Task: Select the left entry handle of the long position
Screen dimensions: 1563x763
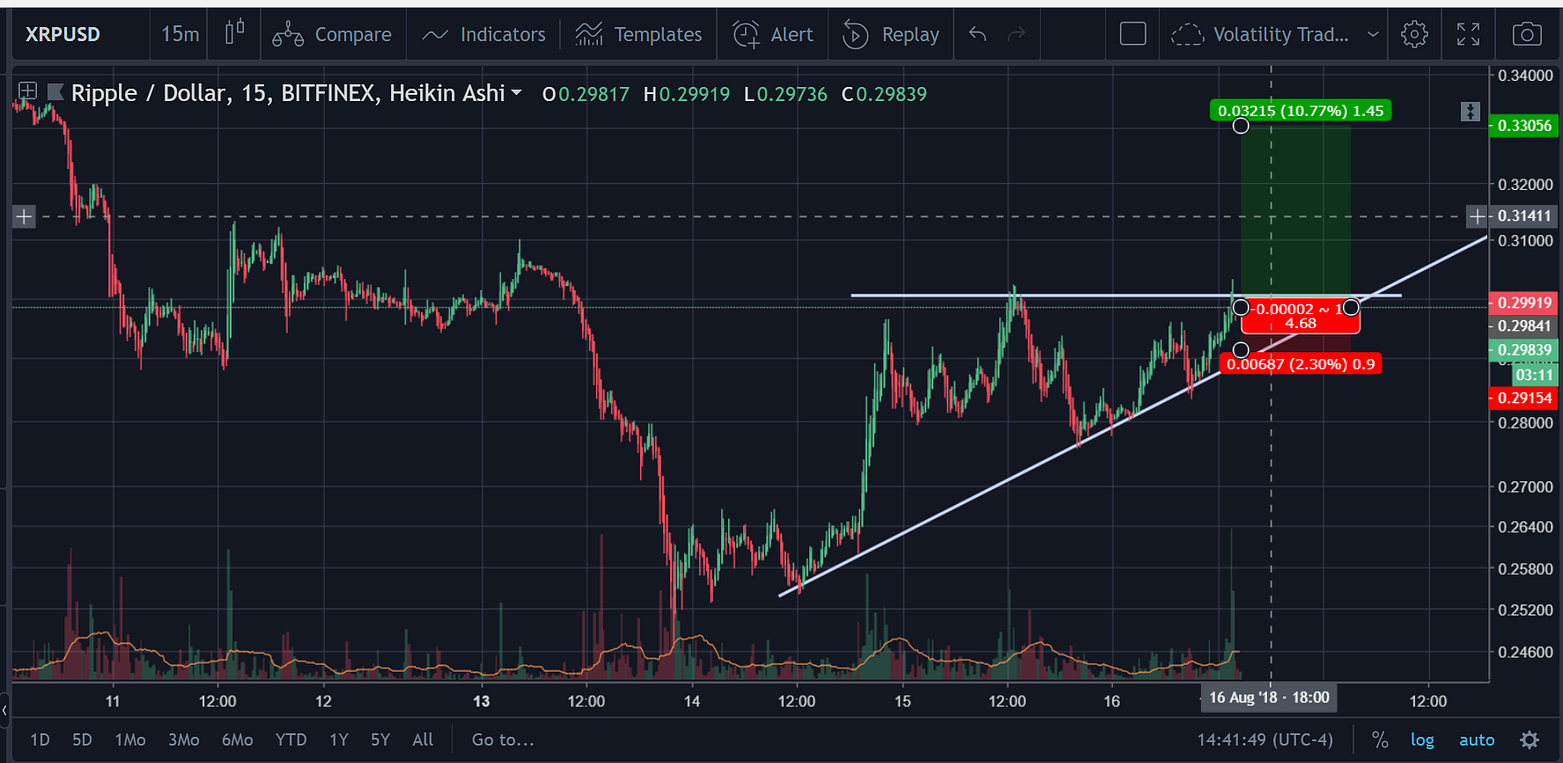Action: pyautogui.click(x=1241, y=306)
